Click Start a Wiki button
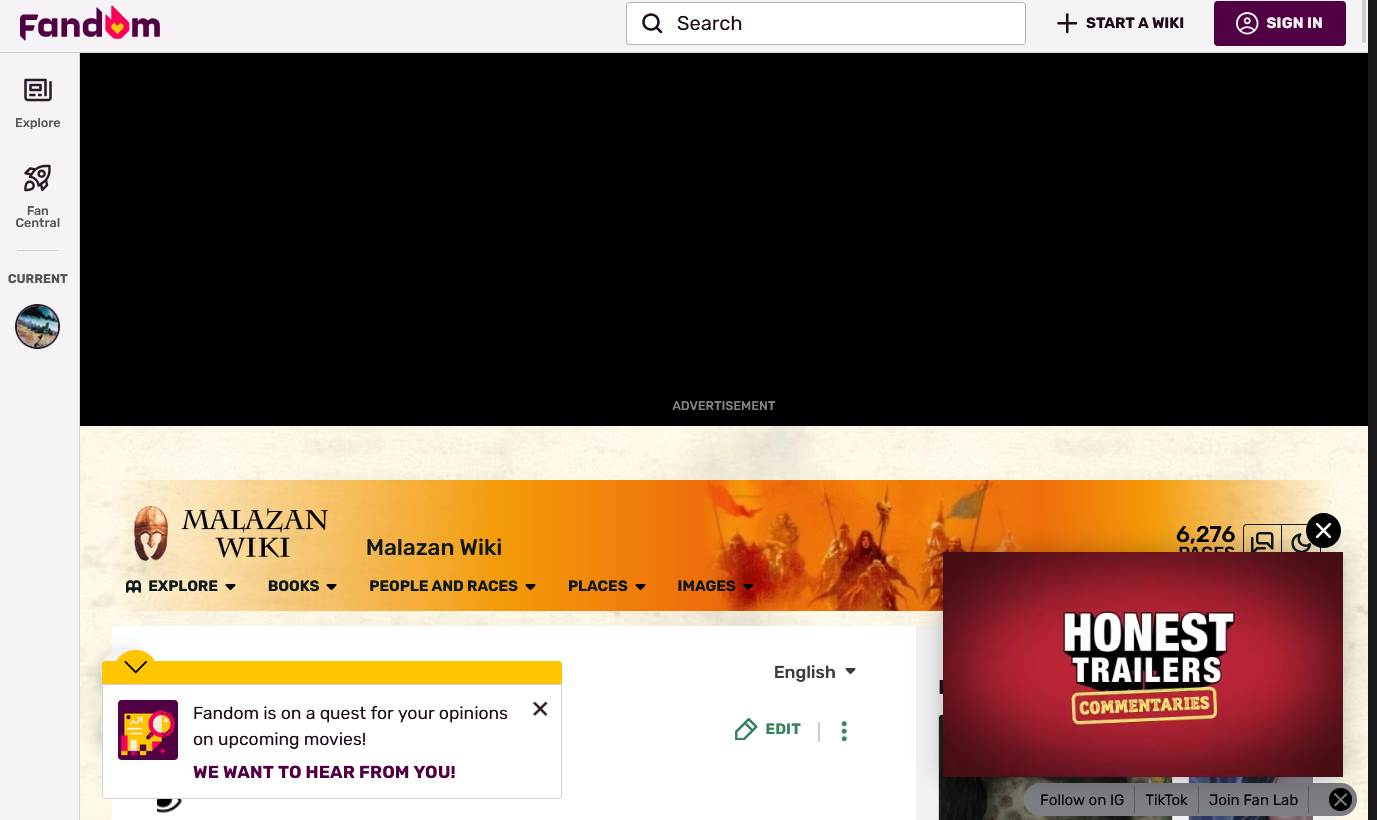Image resolution: width=1377 pixels, height=820 pixels. click(1120, 23)
